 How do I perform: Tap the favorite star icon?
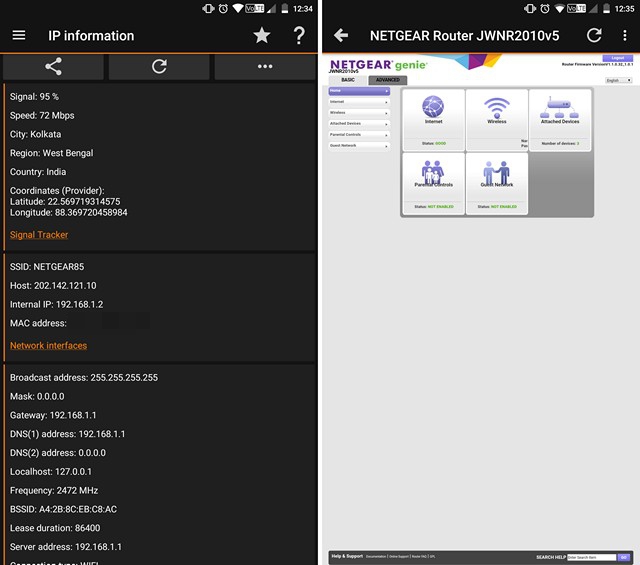tap(262, 36)
